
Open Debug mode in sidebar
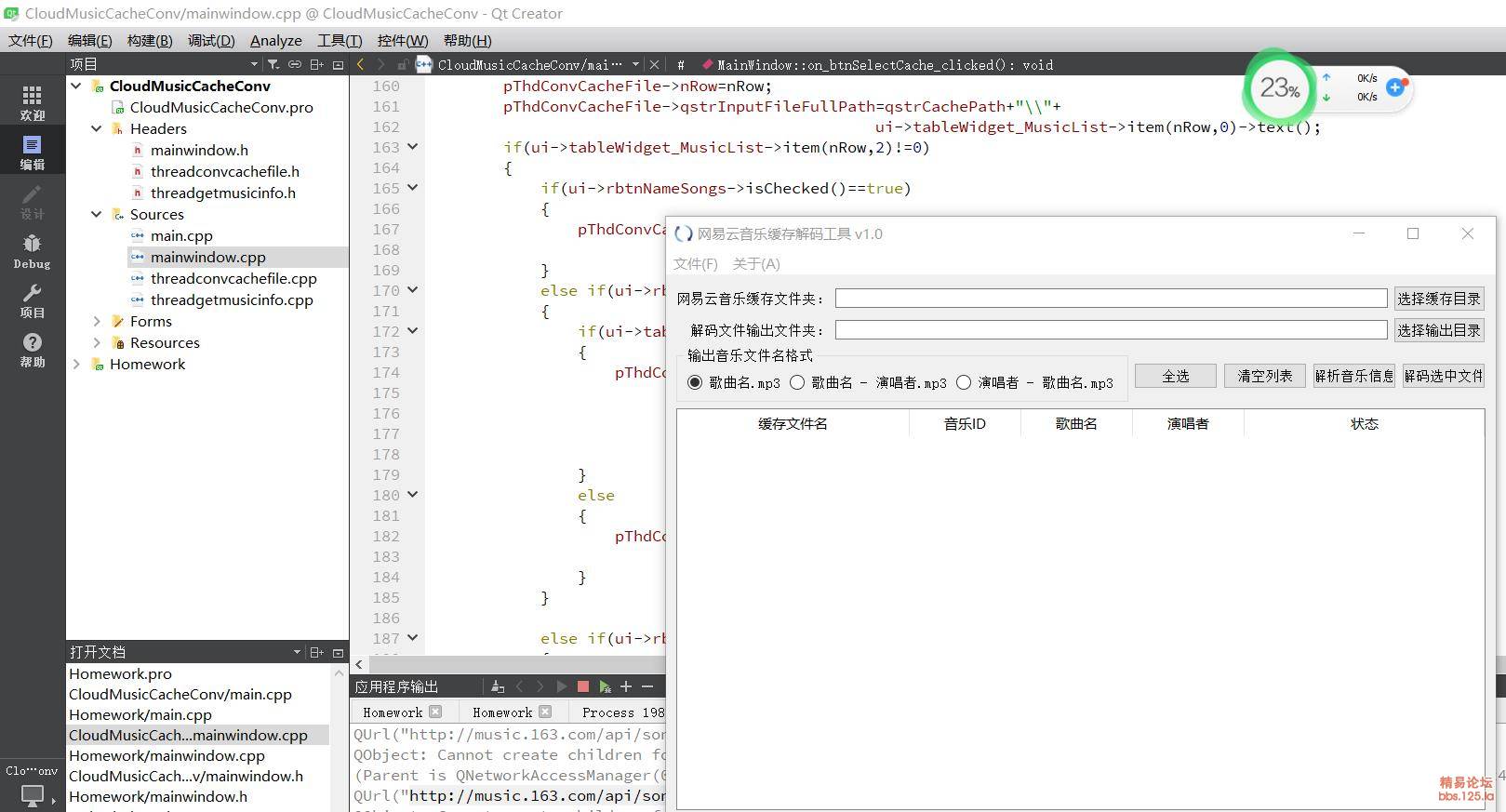tap(33, 251)
